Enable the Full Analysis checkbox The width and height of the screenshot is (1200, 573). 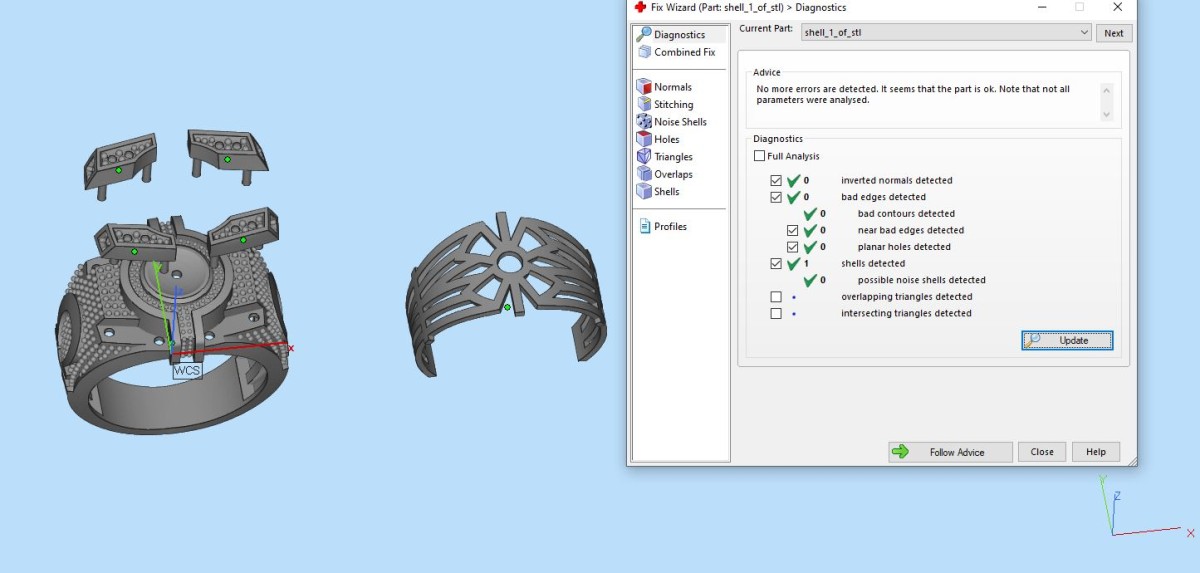coord(759,156)
